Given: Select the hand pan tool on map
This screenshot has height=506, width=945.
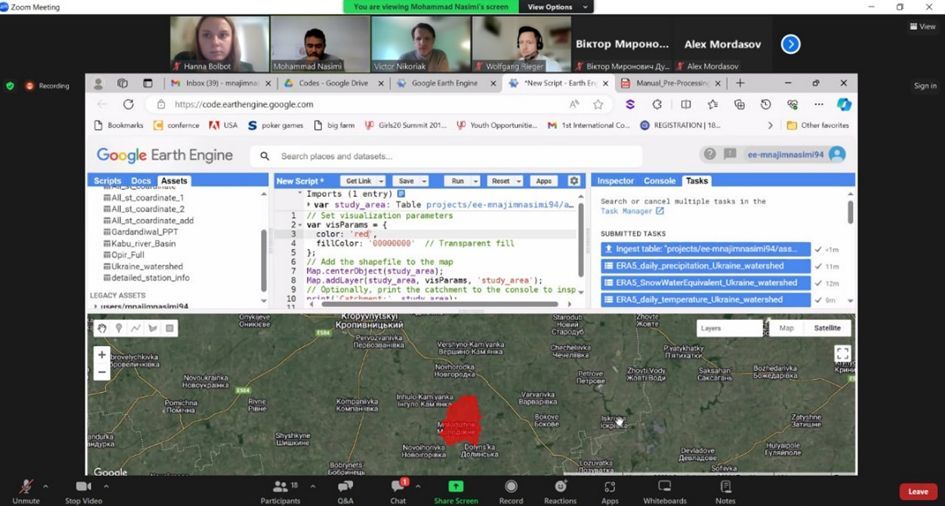Looking at the screenshot, I should tap(101, 328).
